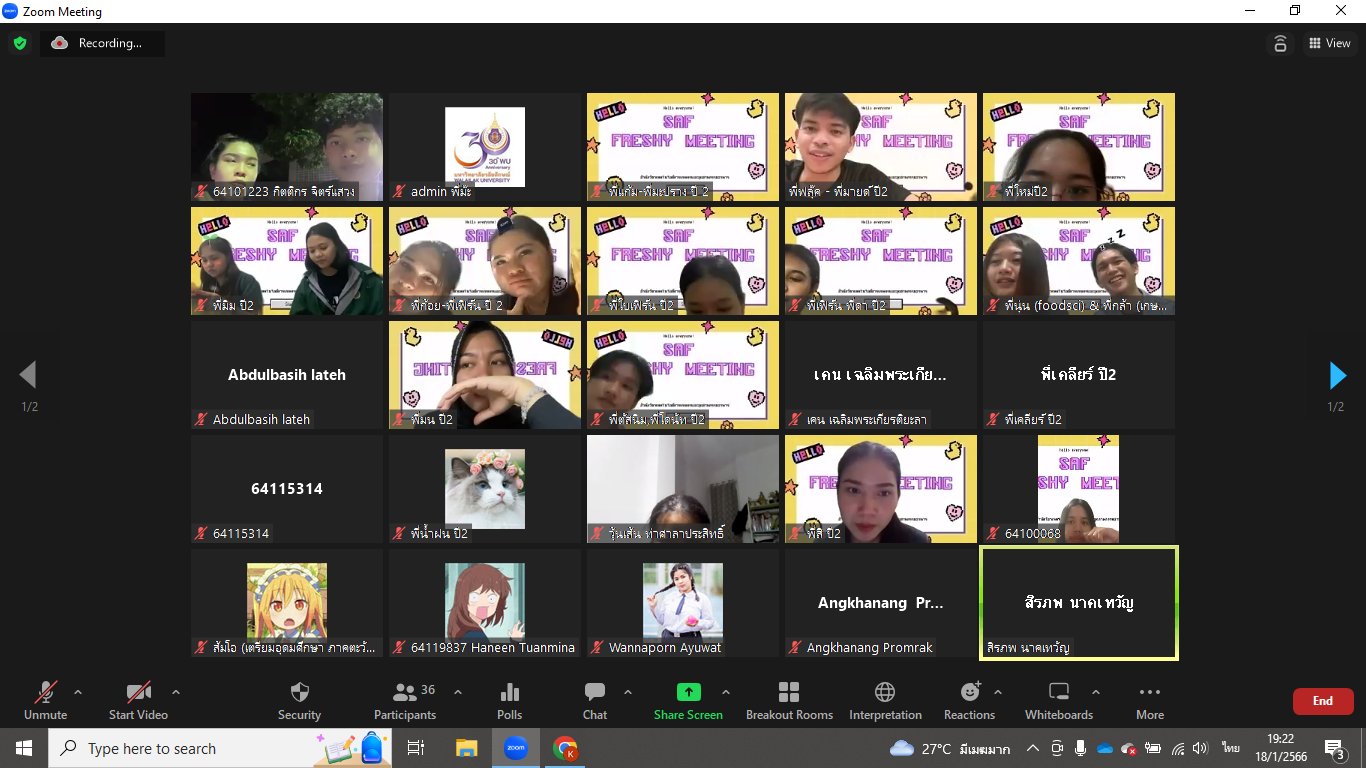Toggle the Recording indicator

[x=102, y=43]
